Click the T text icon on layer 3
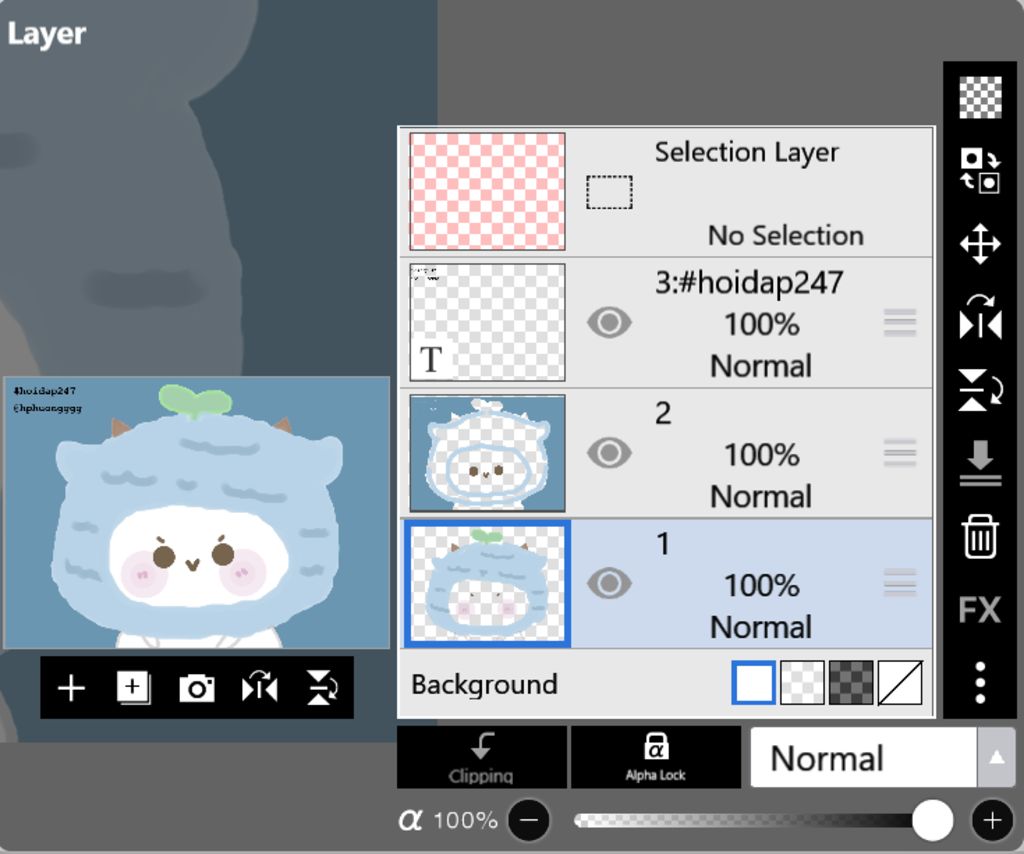This screenshot has width=1024, height=854. 431,359
